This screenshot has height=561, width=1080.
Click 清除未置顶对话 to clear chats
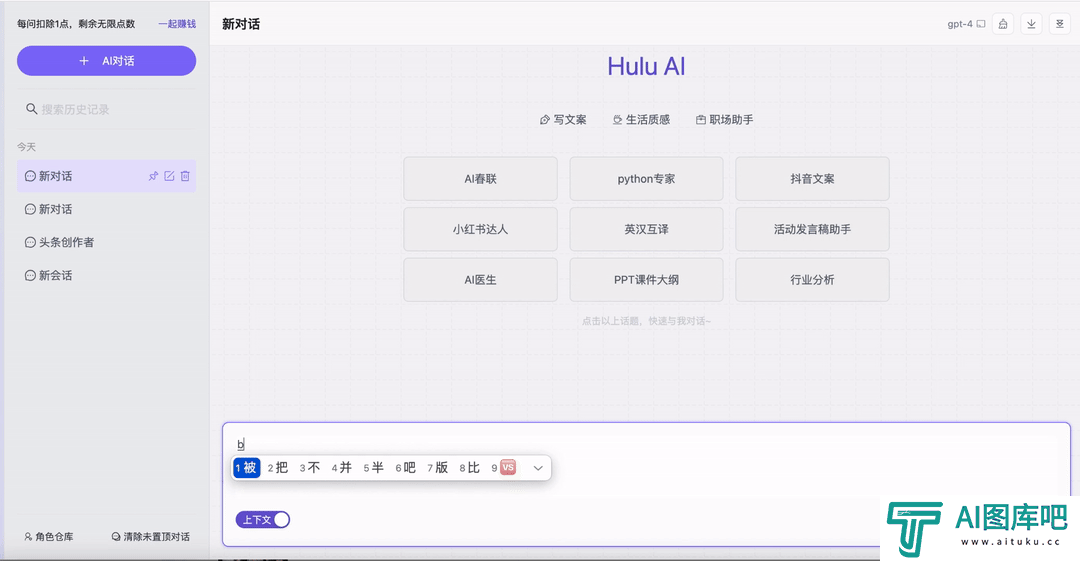point(150,536)
